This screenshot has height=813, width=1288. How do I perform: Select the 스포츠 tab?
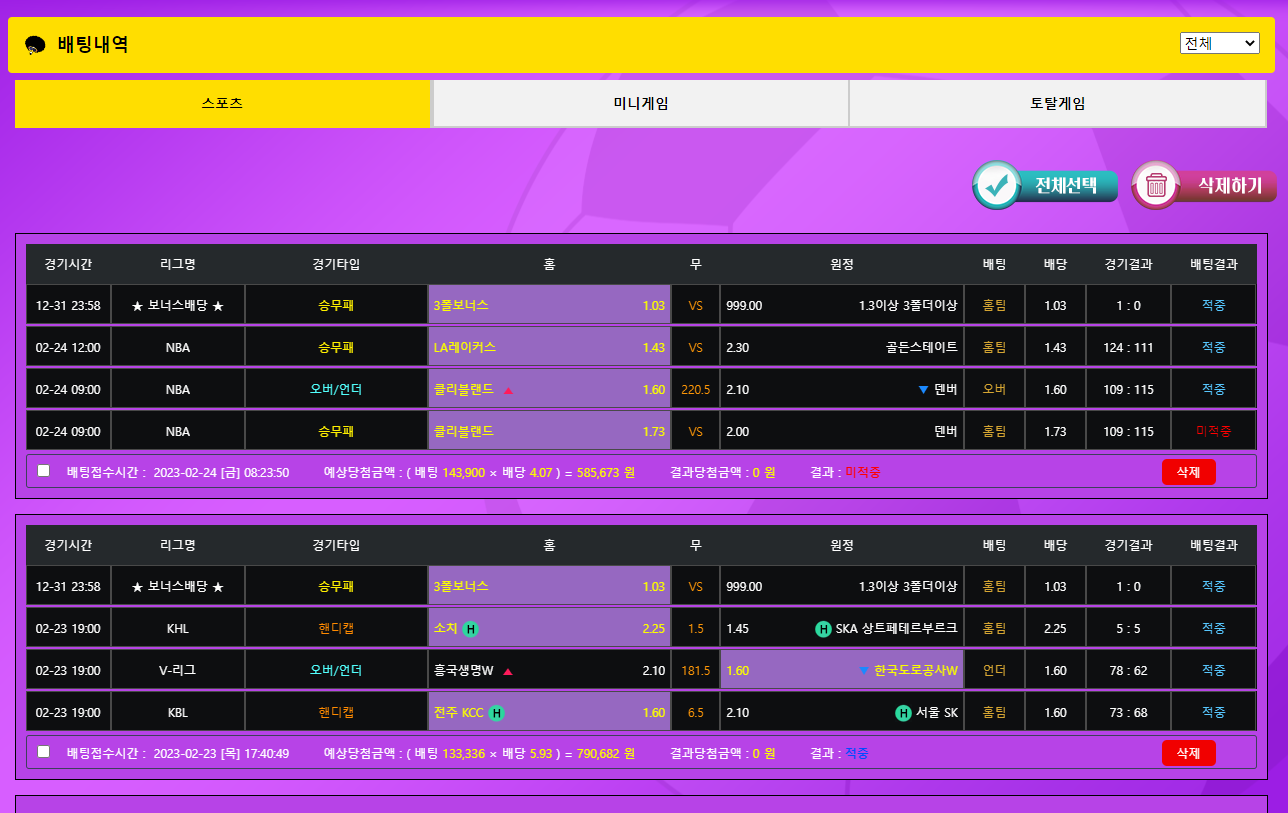[x=222, y=104]
